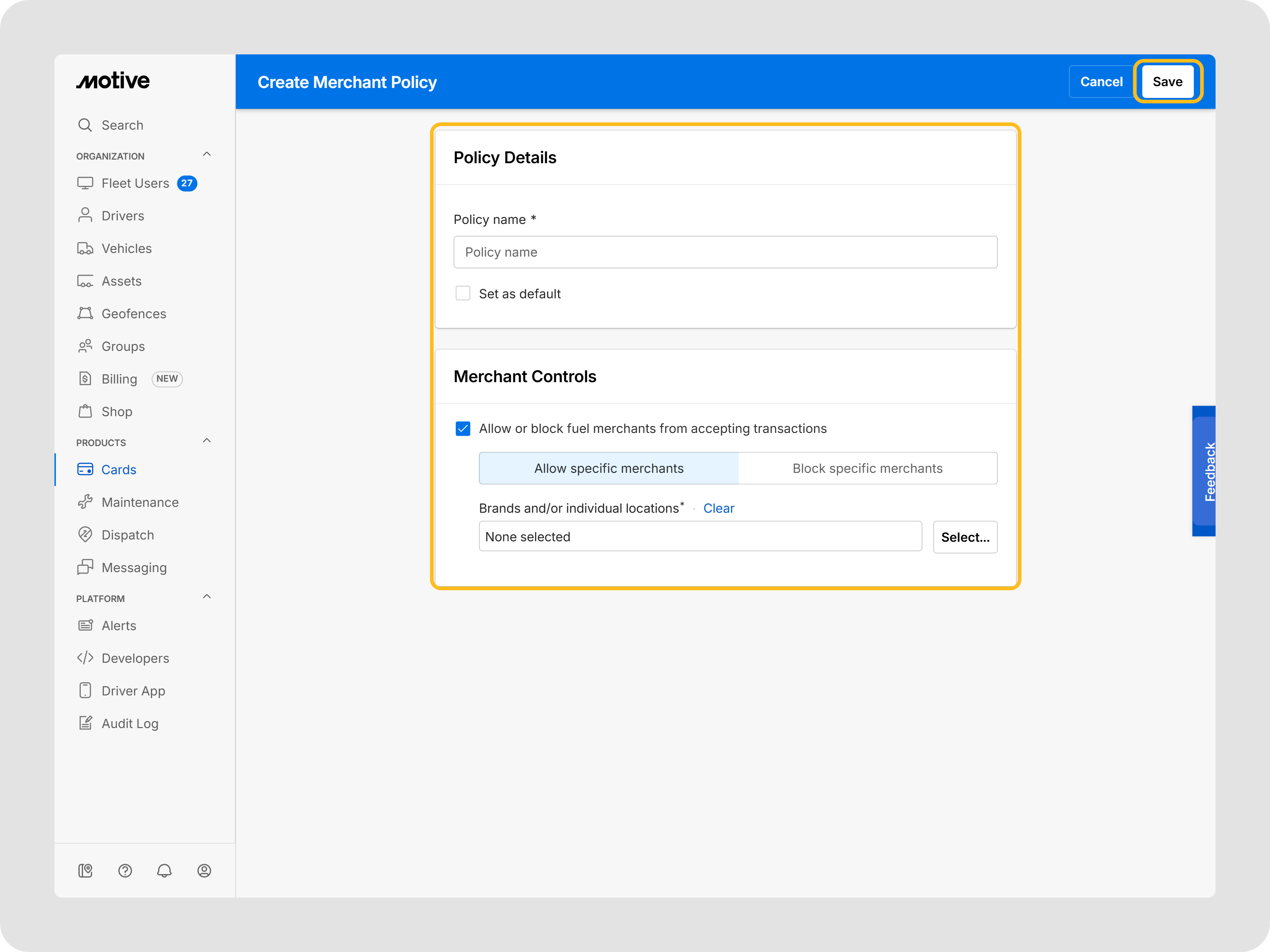Go to Audit Log menu item

click(130, 724)
